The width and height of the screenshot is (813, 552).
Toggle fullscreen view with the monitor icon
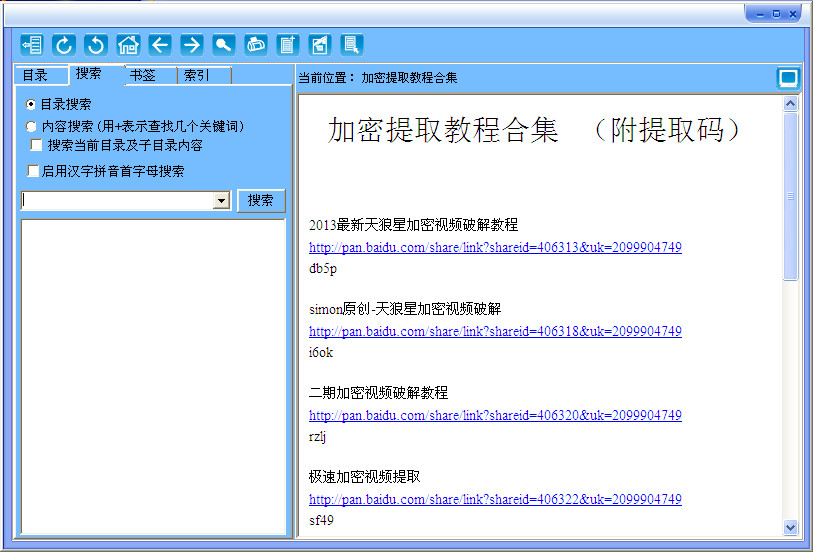click(788, 79)
